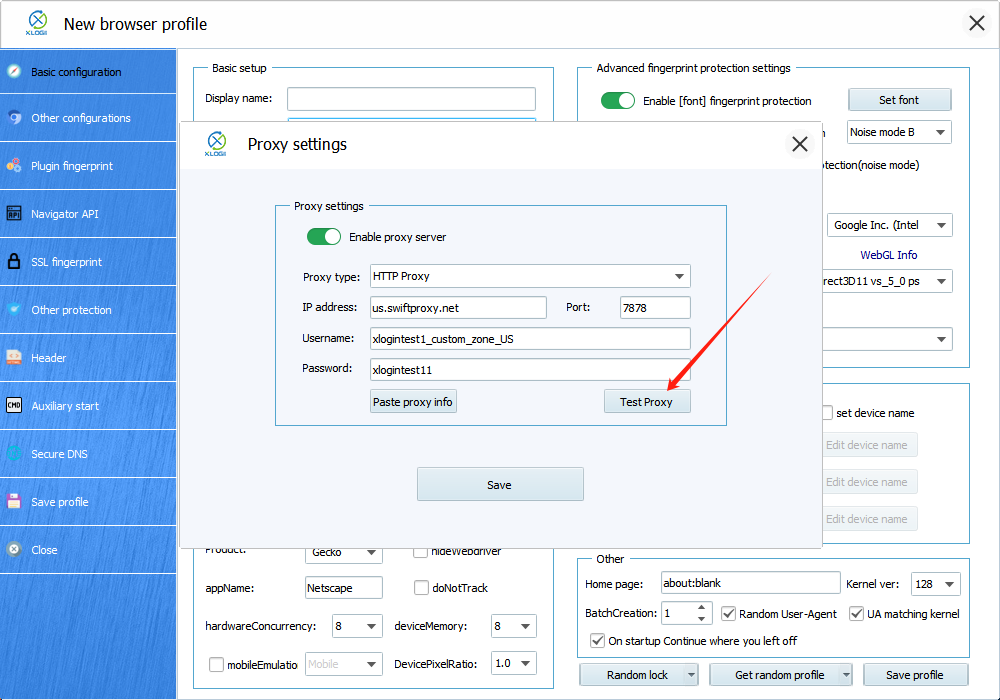The height and width of the screenshot is (700, 1000).
Task: Click the XLogin logo in New browser profile title
Action: tap(37, 23)
